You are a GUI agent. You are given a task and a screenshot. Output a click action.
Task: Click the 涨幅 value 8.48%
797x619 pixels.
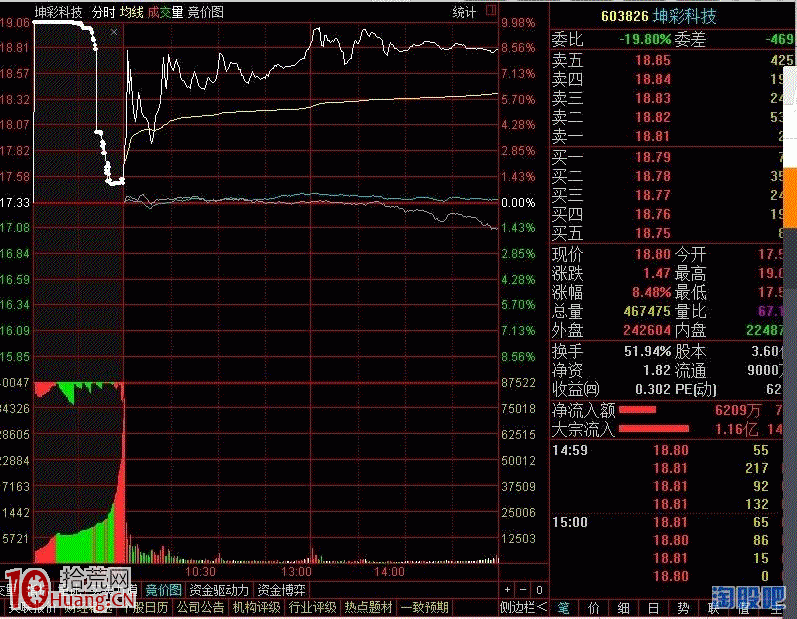(x=652, y=292)
